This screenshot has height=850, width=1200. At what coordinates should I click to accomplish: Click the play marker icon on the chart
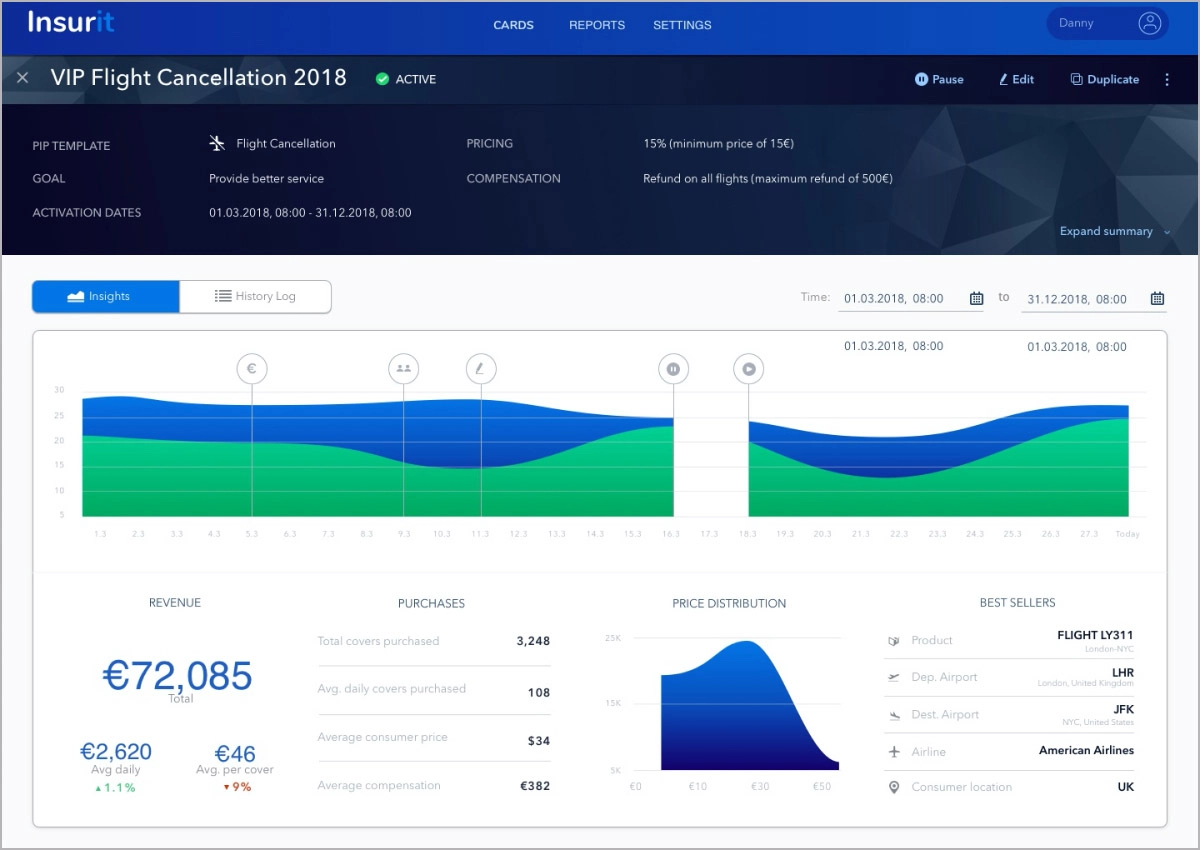point(748,369)
